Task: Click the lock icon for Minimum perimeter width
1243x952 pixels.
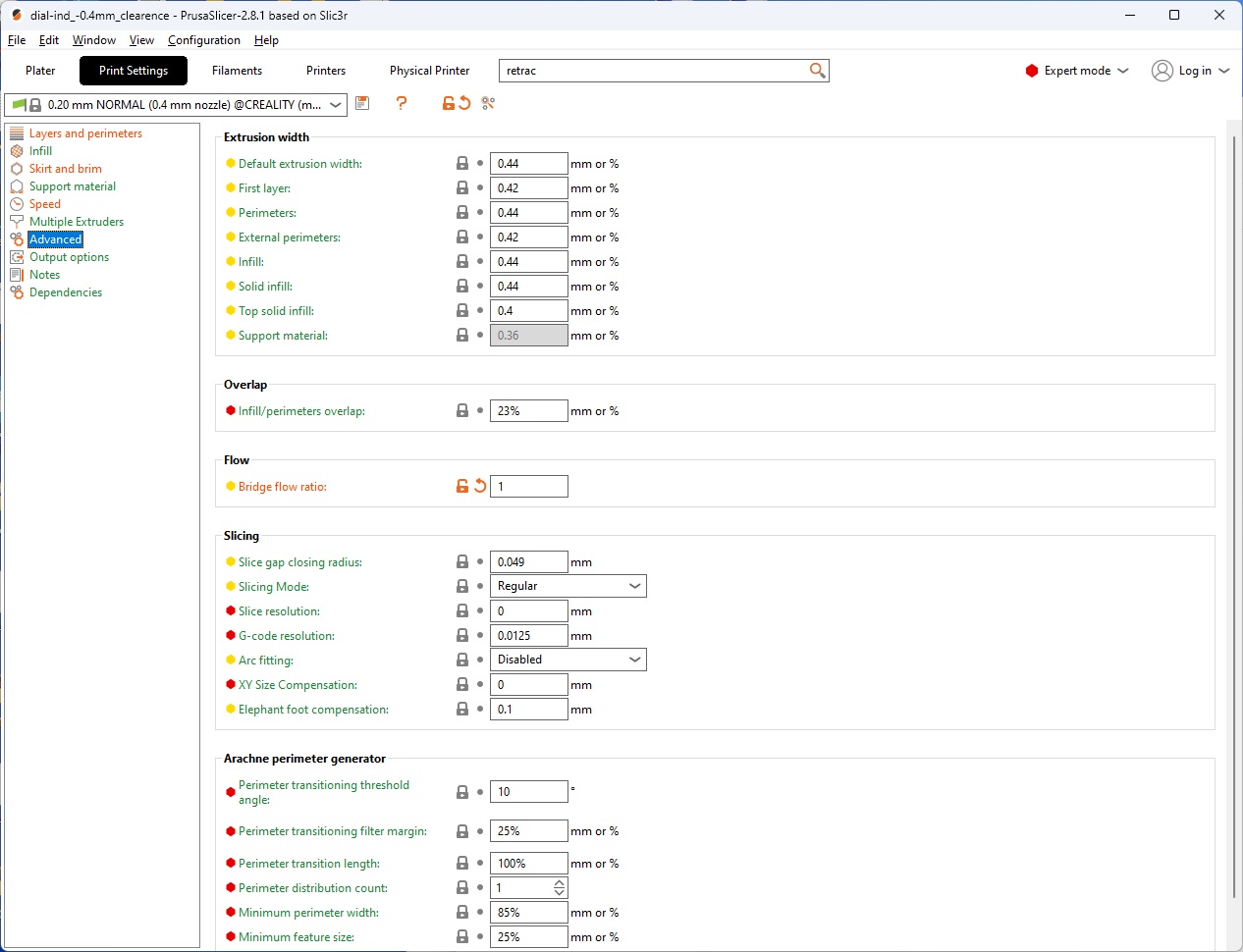Action: click(462, 912)
